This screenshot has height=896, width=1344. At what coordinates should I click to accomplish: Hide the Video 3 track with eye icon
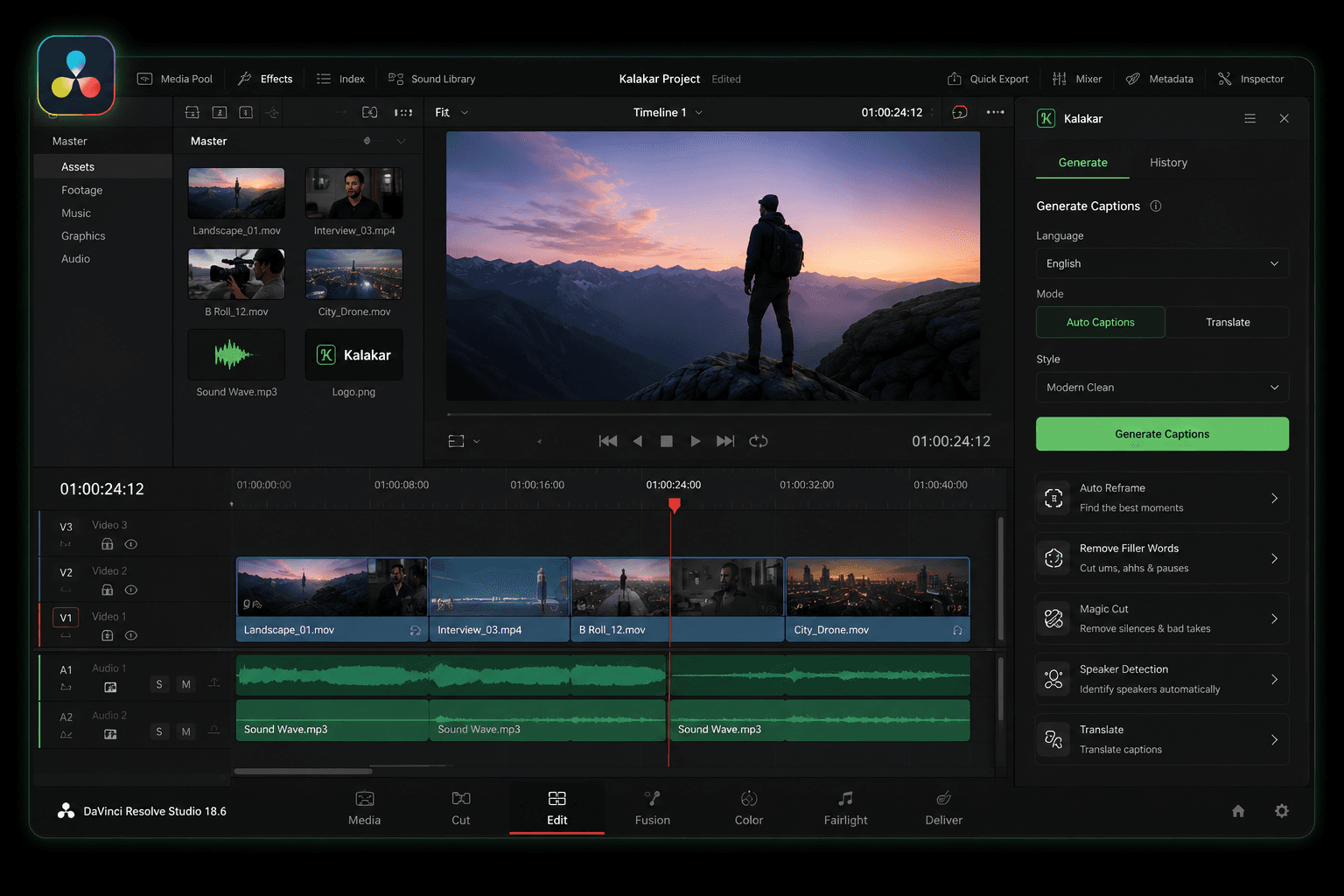[x=131, y=544]
